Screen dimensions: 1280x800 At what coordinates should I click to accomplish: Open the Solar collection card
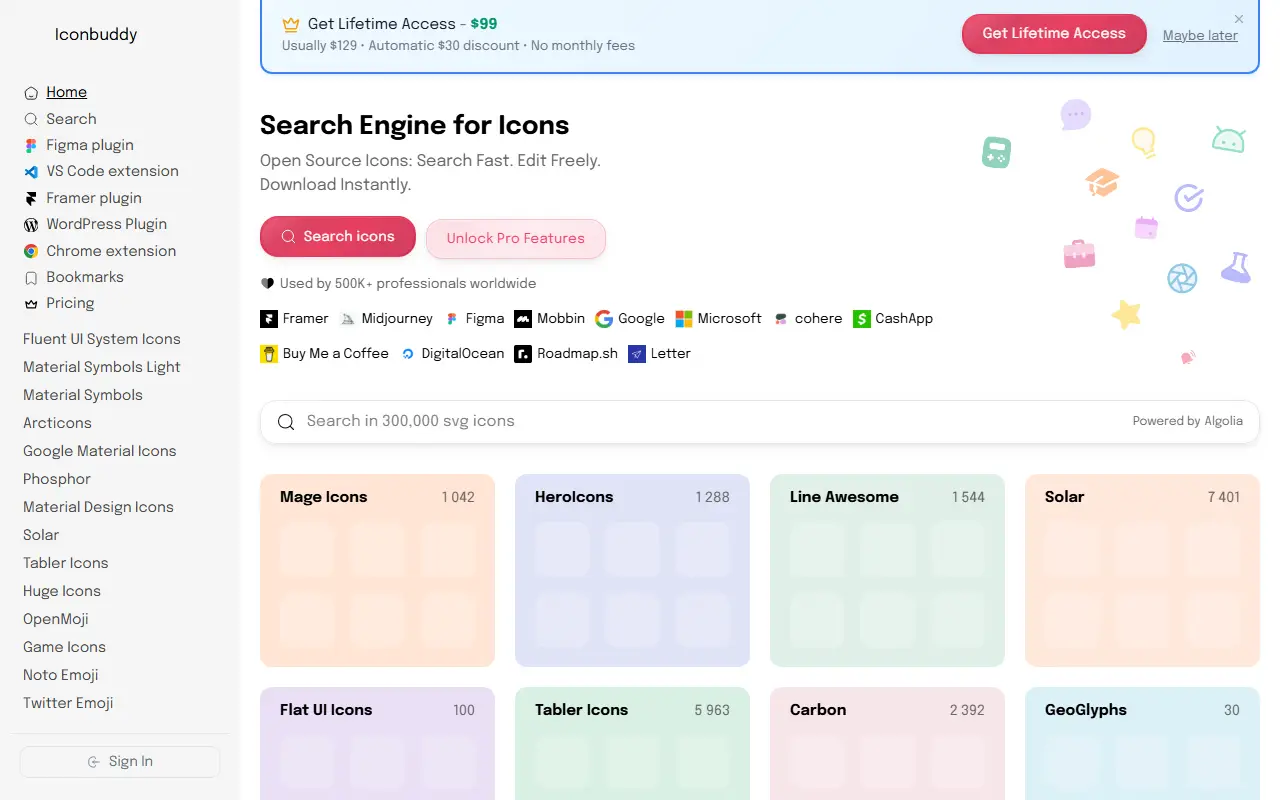1142,570
